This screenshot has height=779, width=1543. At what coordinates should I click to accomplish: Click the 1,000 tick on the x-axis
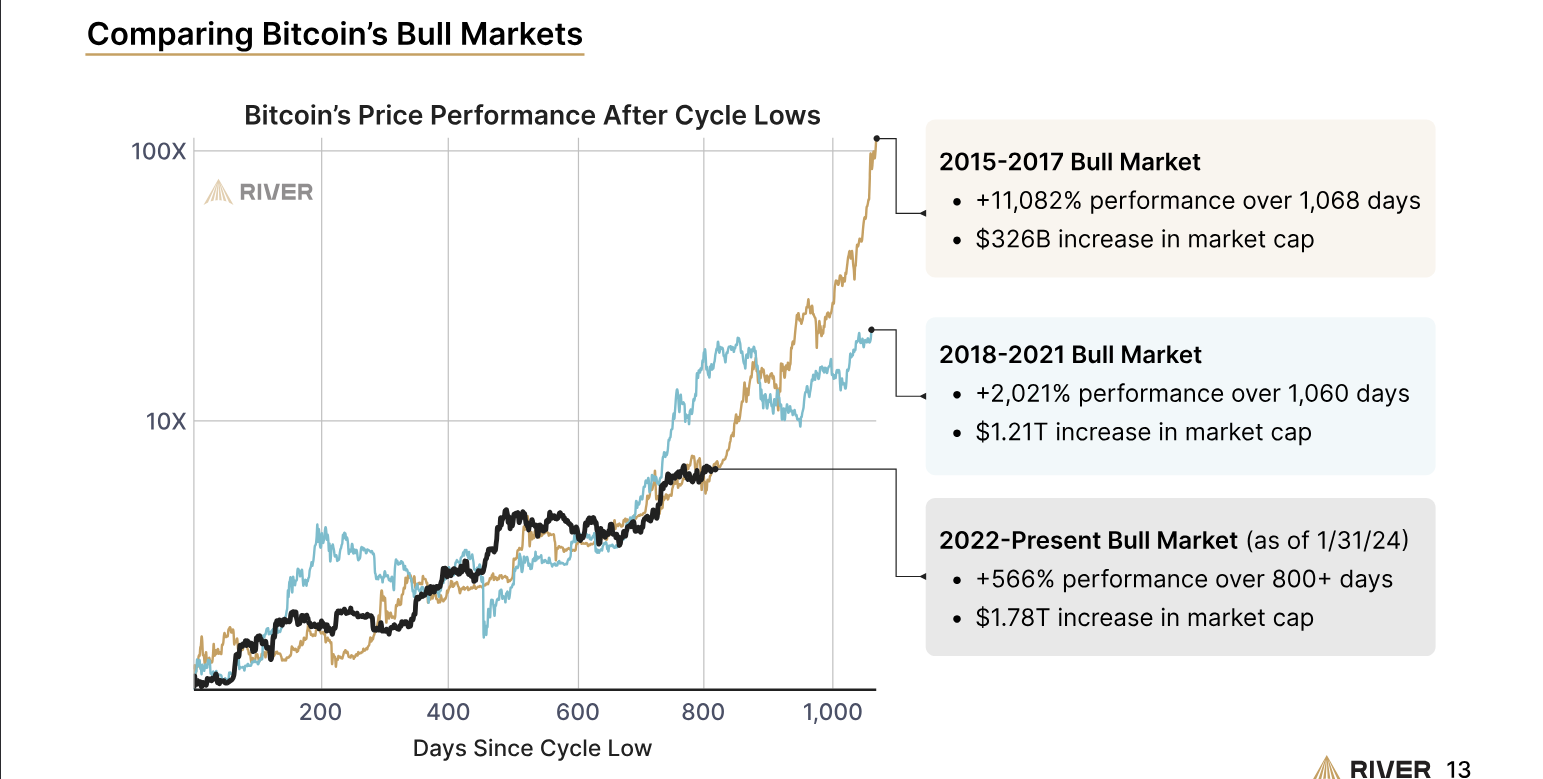tap(832, 712)
